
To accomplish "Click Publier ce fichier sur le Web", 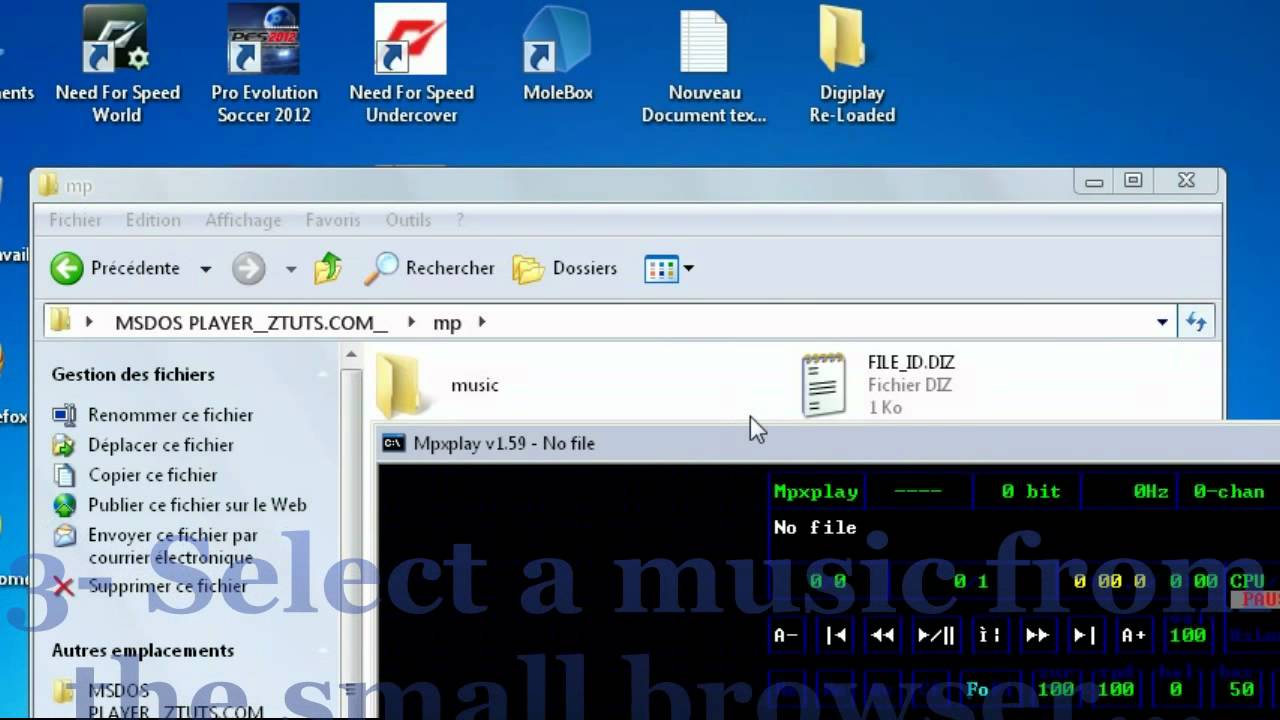I will 197,505.
